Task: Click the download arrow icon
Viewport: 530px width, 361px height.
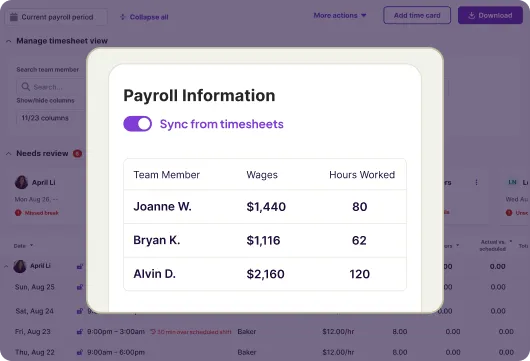Action: (472, 15)
